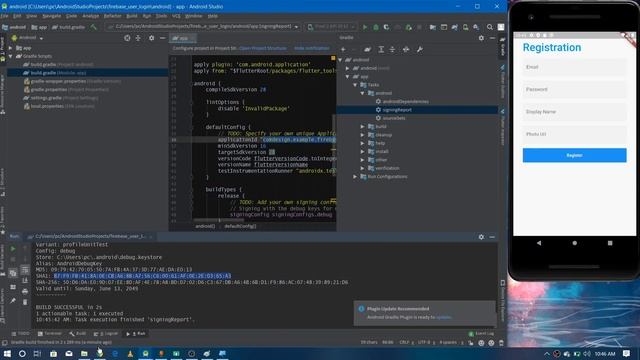Open Android Studio taskbar icon
The image size is (640, 360).
click(145, 353)
